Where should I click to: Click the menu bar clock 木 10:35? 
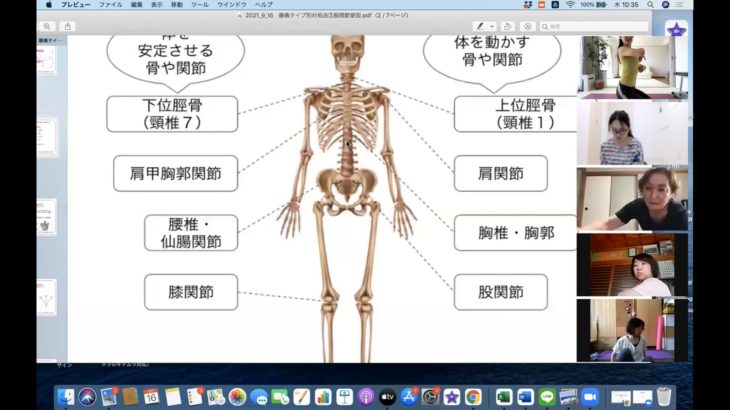(626, 5)
